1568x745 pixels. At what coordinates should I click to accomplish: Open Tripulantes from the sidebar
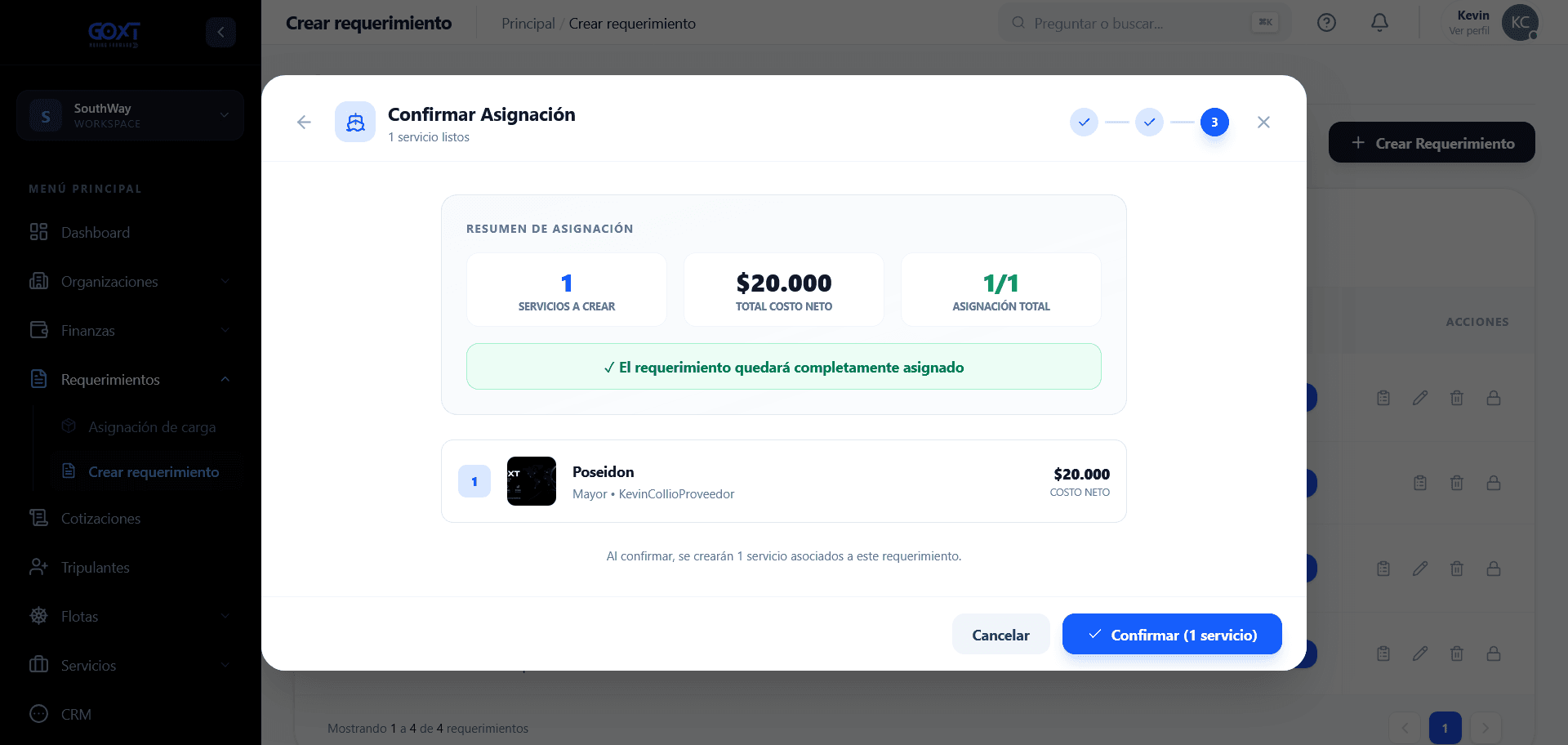pyautogui.click(x=96, y=568)
